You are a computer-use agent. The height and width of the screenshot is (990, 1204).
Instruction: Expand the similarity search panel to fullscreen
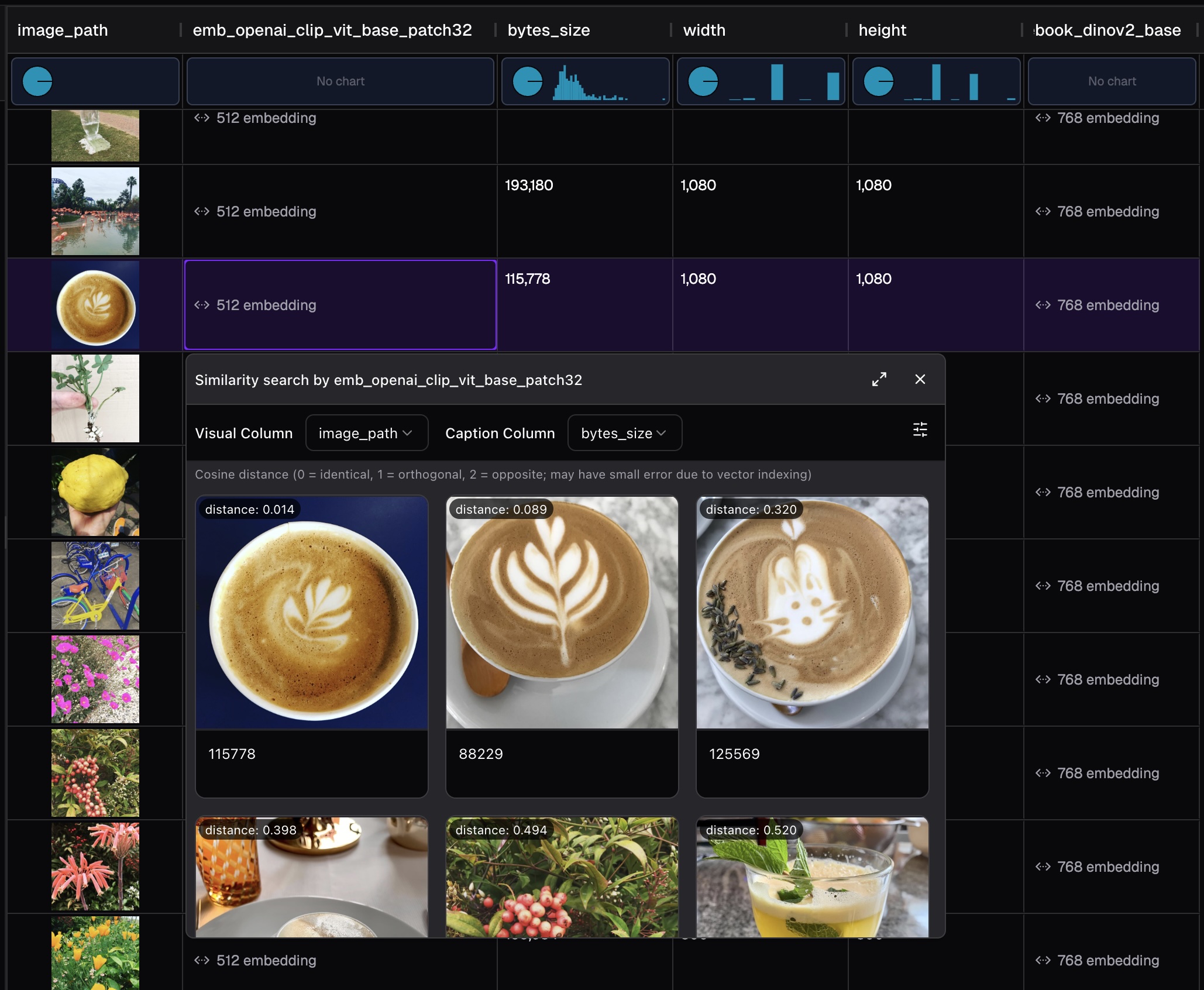click(879, 379)
